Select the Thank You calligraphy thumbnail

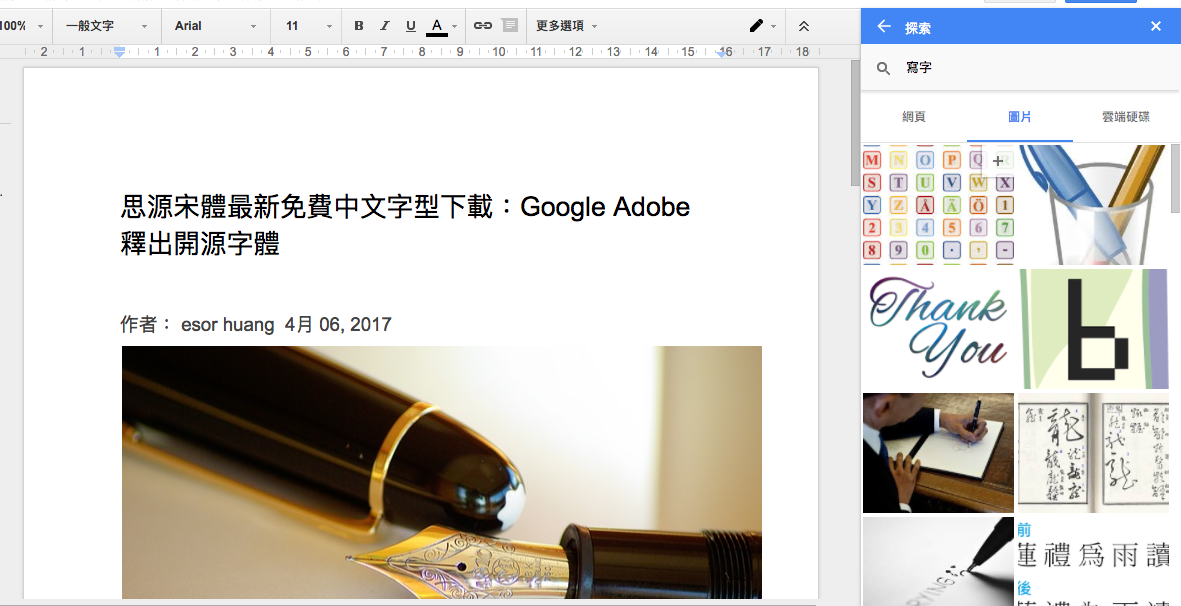(938, 329)
